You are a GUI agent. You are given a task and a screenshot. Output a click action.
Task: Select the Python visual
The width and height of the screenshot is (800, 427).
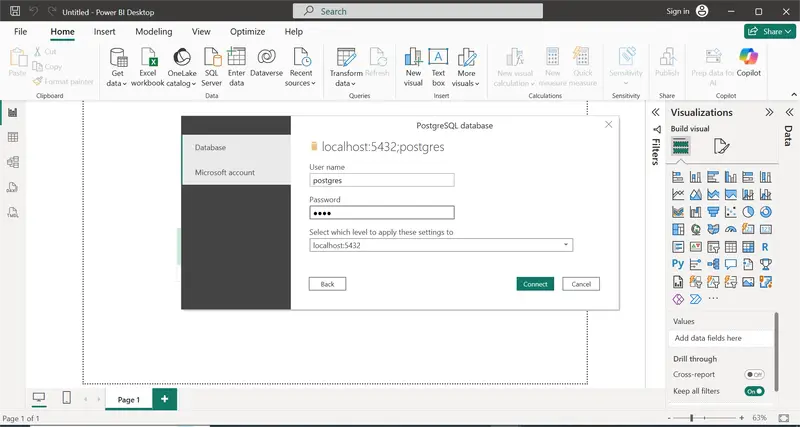pos(678,264)
